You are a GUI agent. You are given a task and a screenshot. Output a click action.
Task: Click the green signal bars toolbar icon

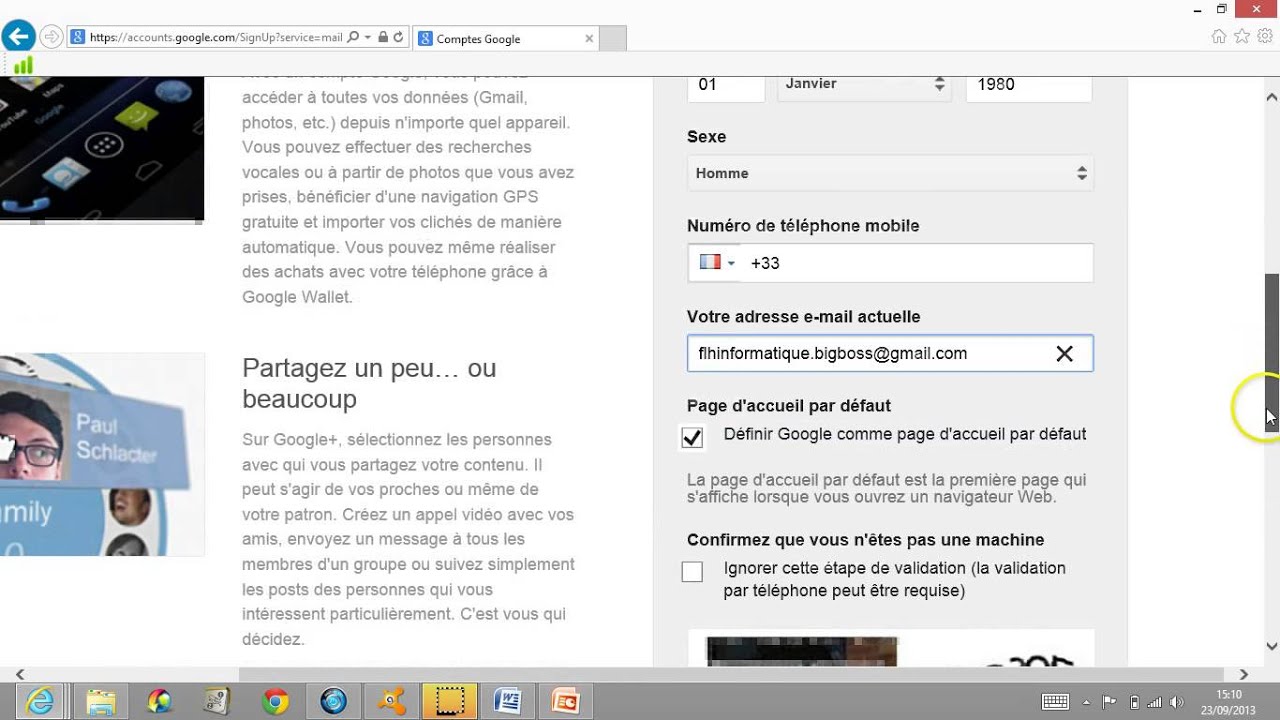coord(22,65)
